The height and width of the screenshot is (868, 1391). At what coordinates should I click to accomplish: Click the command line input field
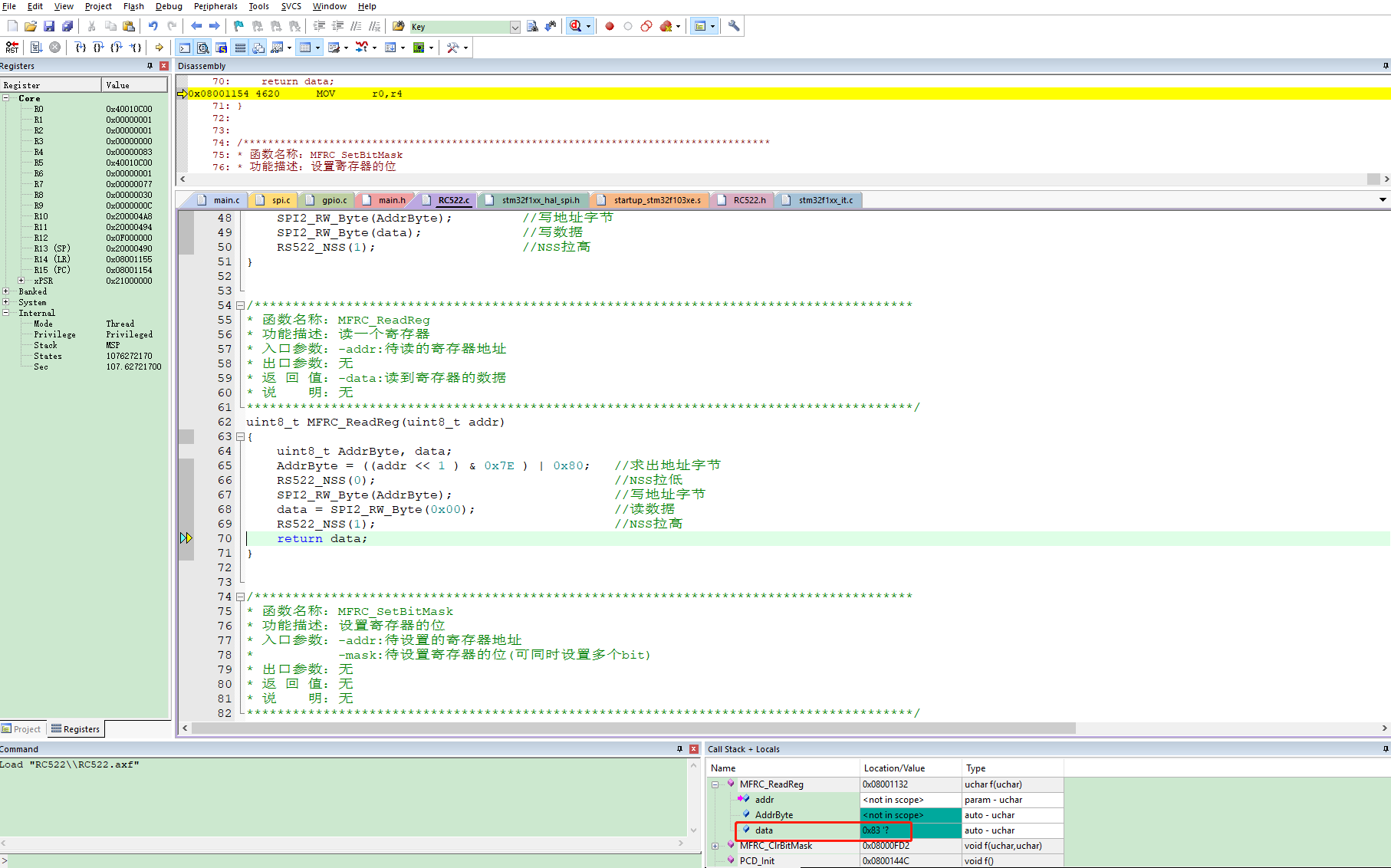coord(353,863)
